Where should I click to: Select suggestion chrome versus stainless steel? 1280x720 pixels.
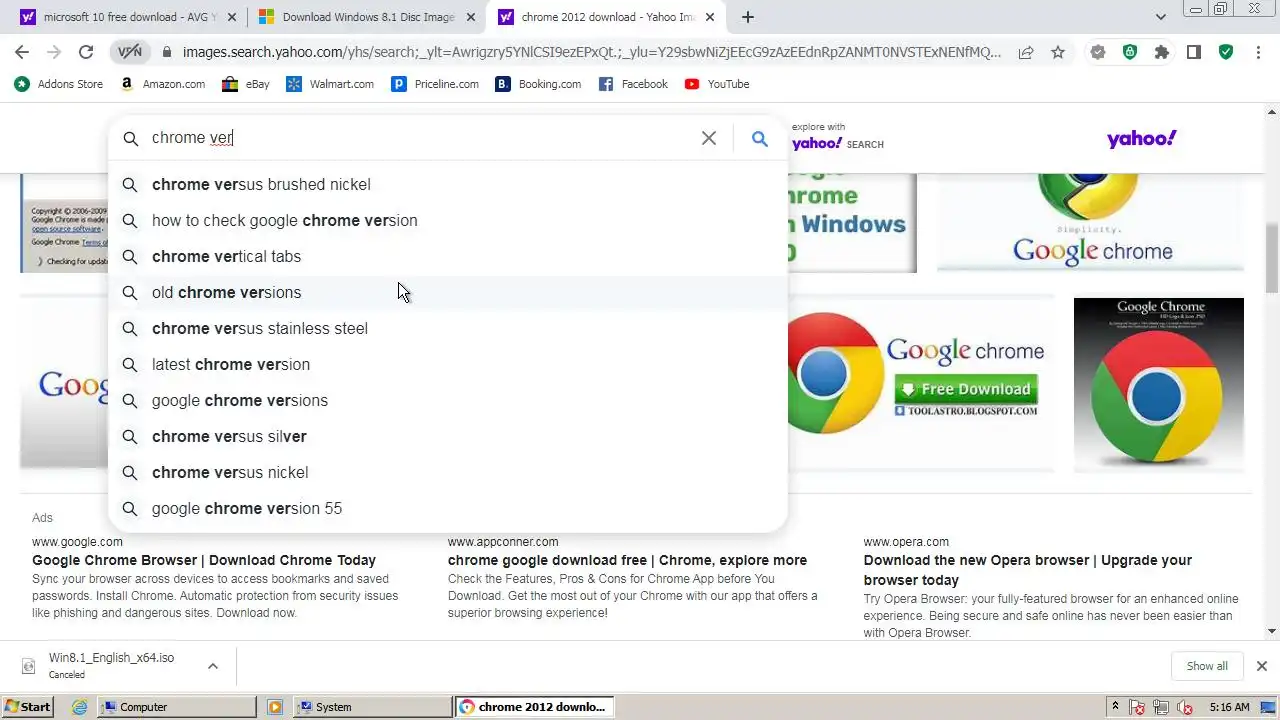(448, 328)
